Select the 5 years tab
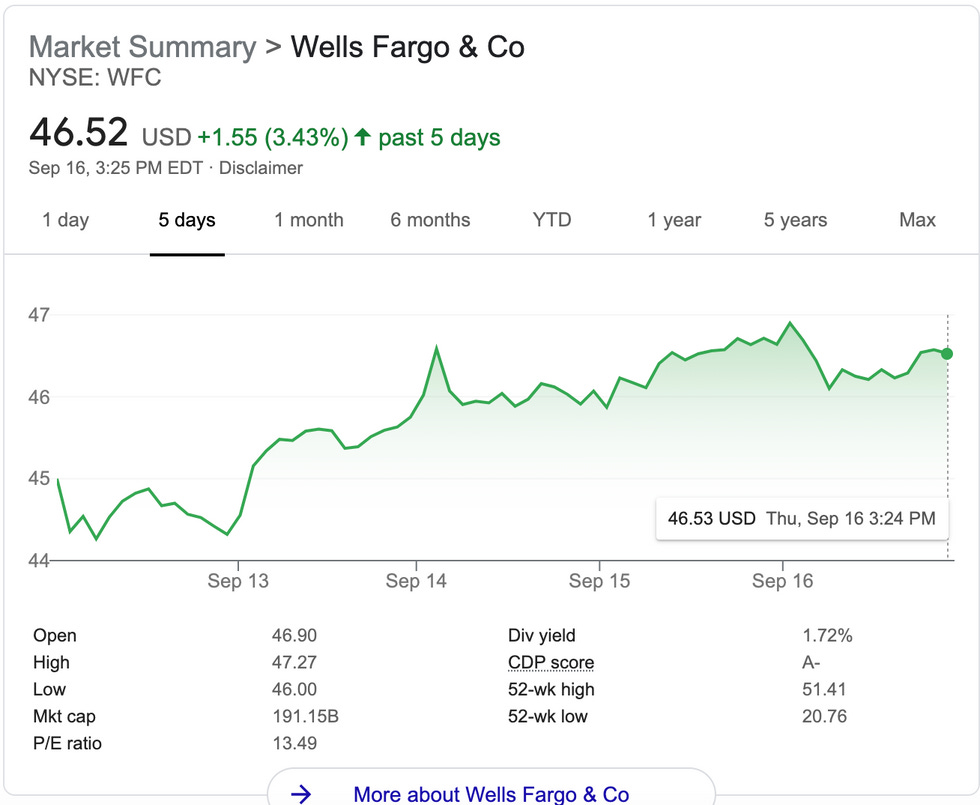 795,220
